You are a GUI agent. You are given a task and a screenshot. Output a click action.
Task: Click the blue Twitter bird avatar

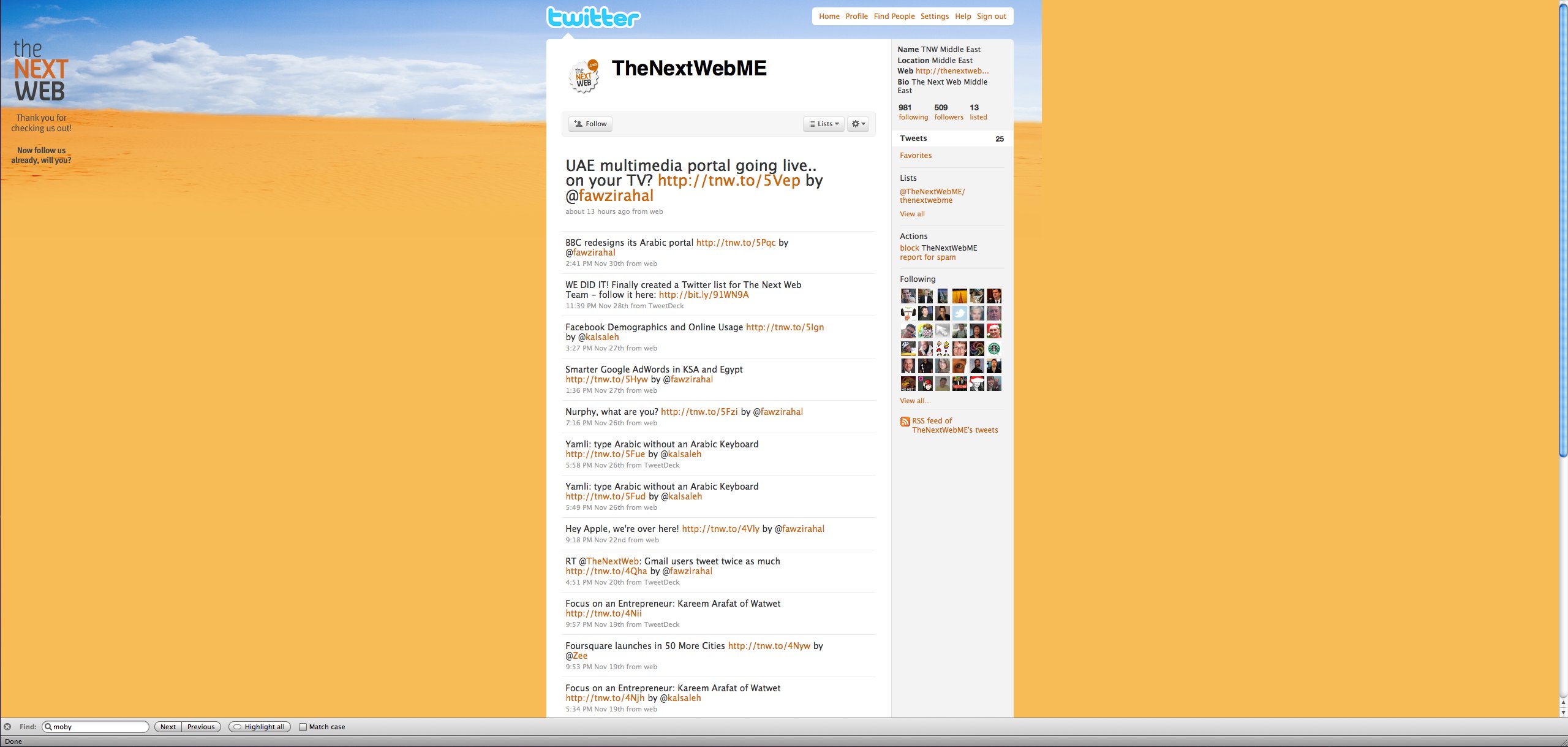point(959,314)
